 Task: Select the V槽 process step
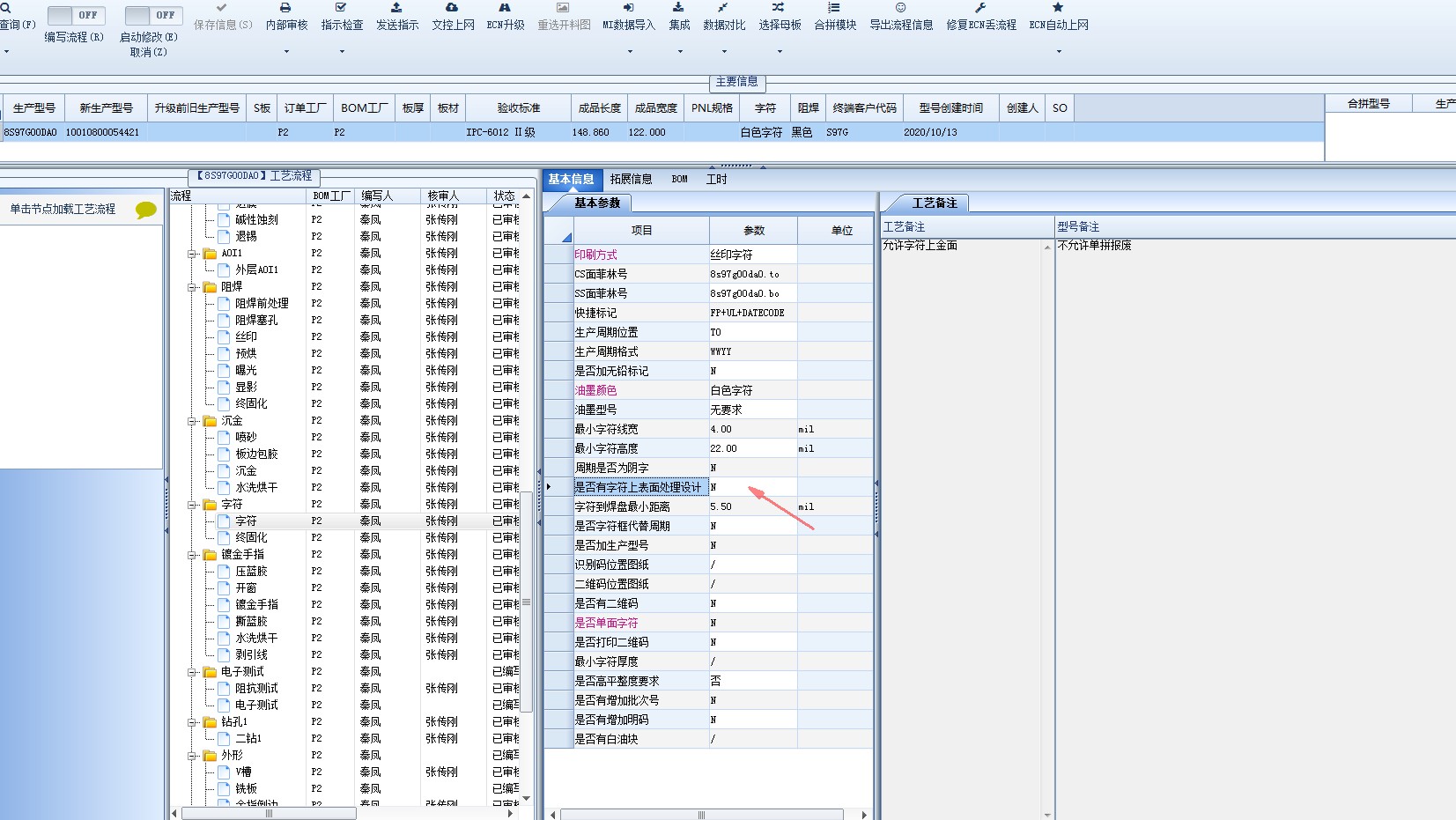click(x=243, y=772)
